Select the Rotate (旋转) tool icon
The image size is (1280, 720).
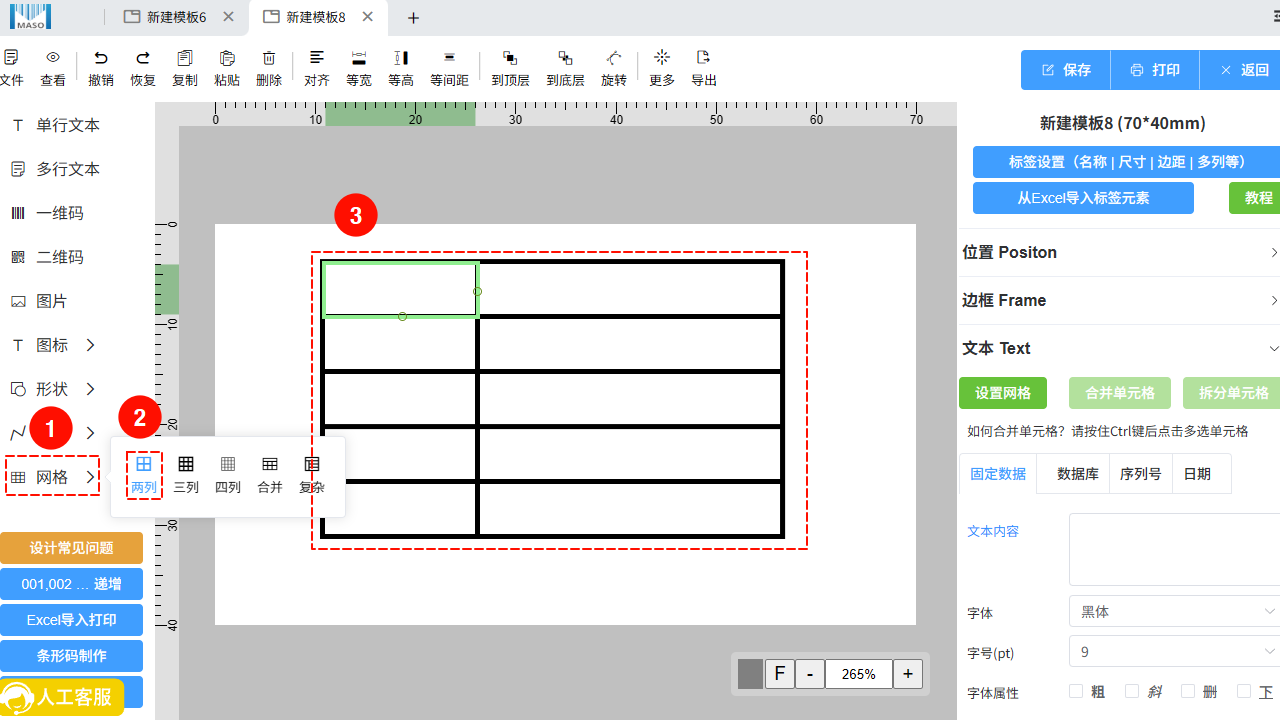[x=614, y=59]
